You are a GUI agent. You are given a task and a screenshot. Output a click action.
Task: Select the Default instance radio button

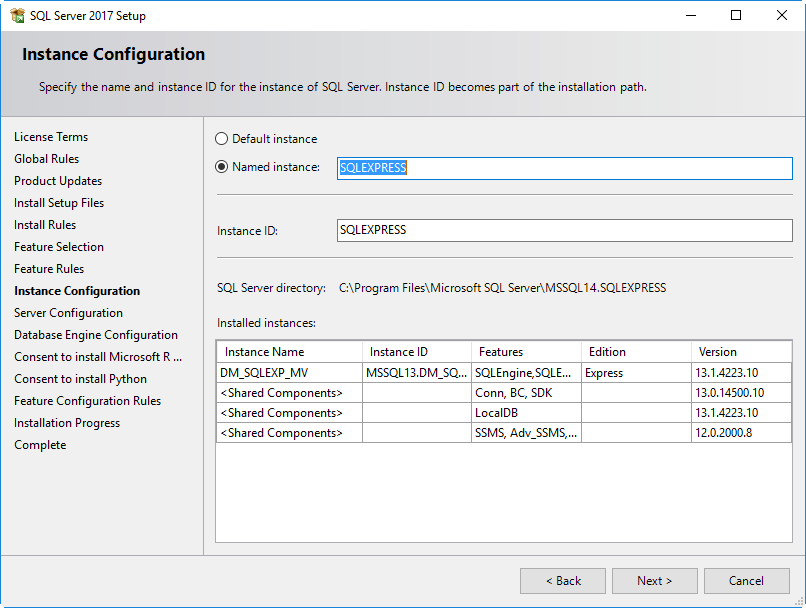(221, 139)
